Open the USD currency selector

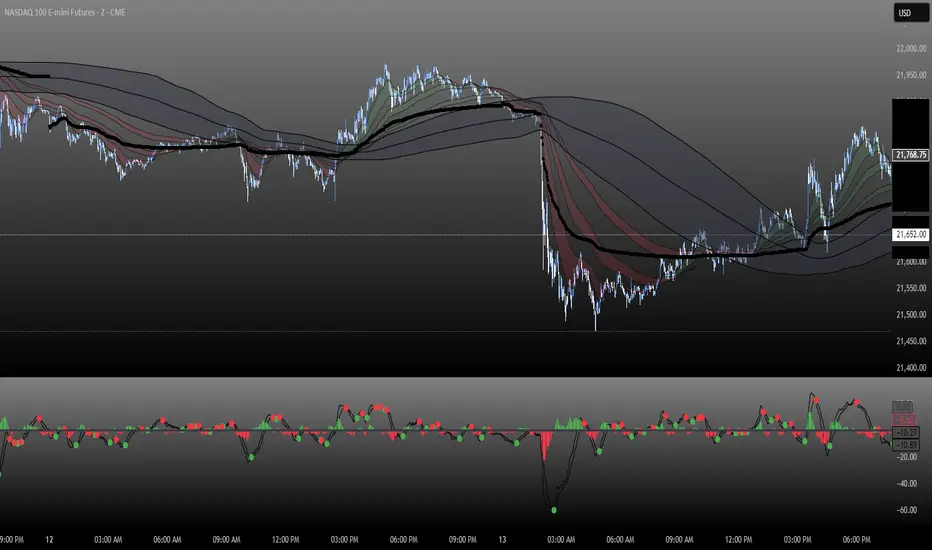(911, 13)
